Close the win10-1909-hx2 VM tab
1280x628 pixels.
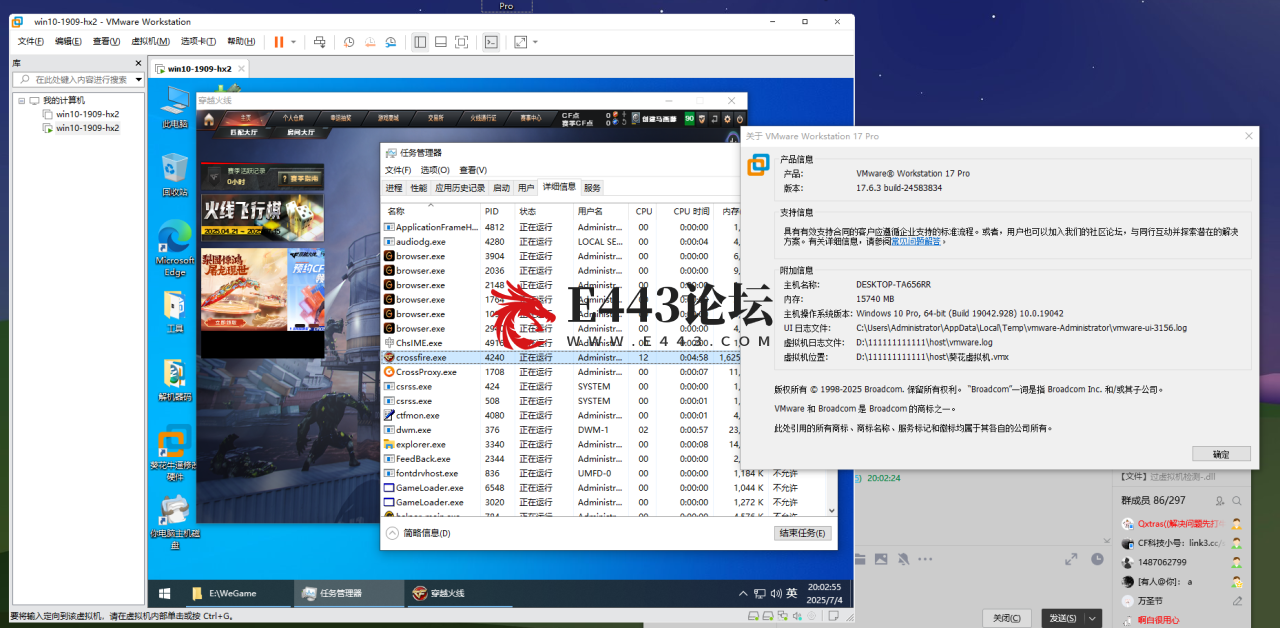click(242, 68)
